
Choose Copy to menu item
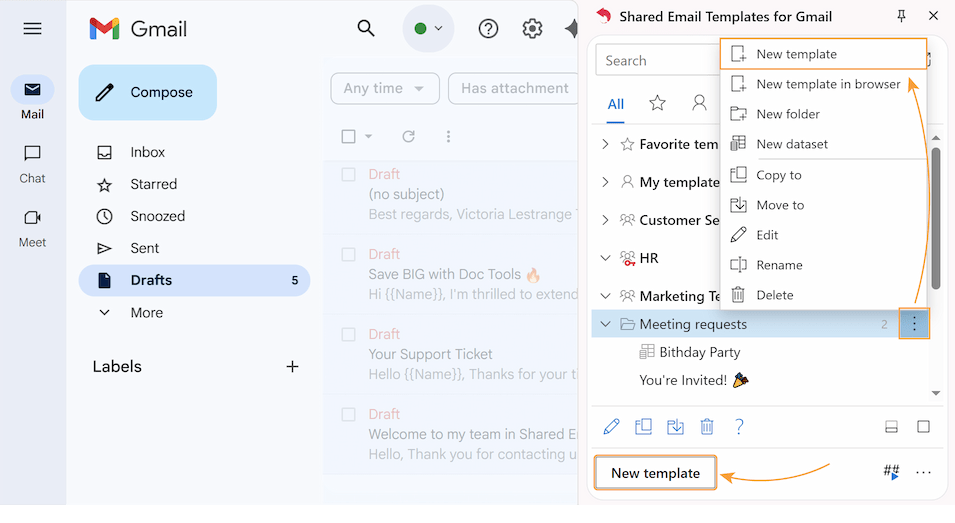[823, 175]
